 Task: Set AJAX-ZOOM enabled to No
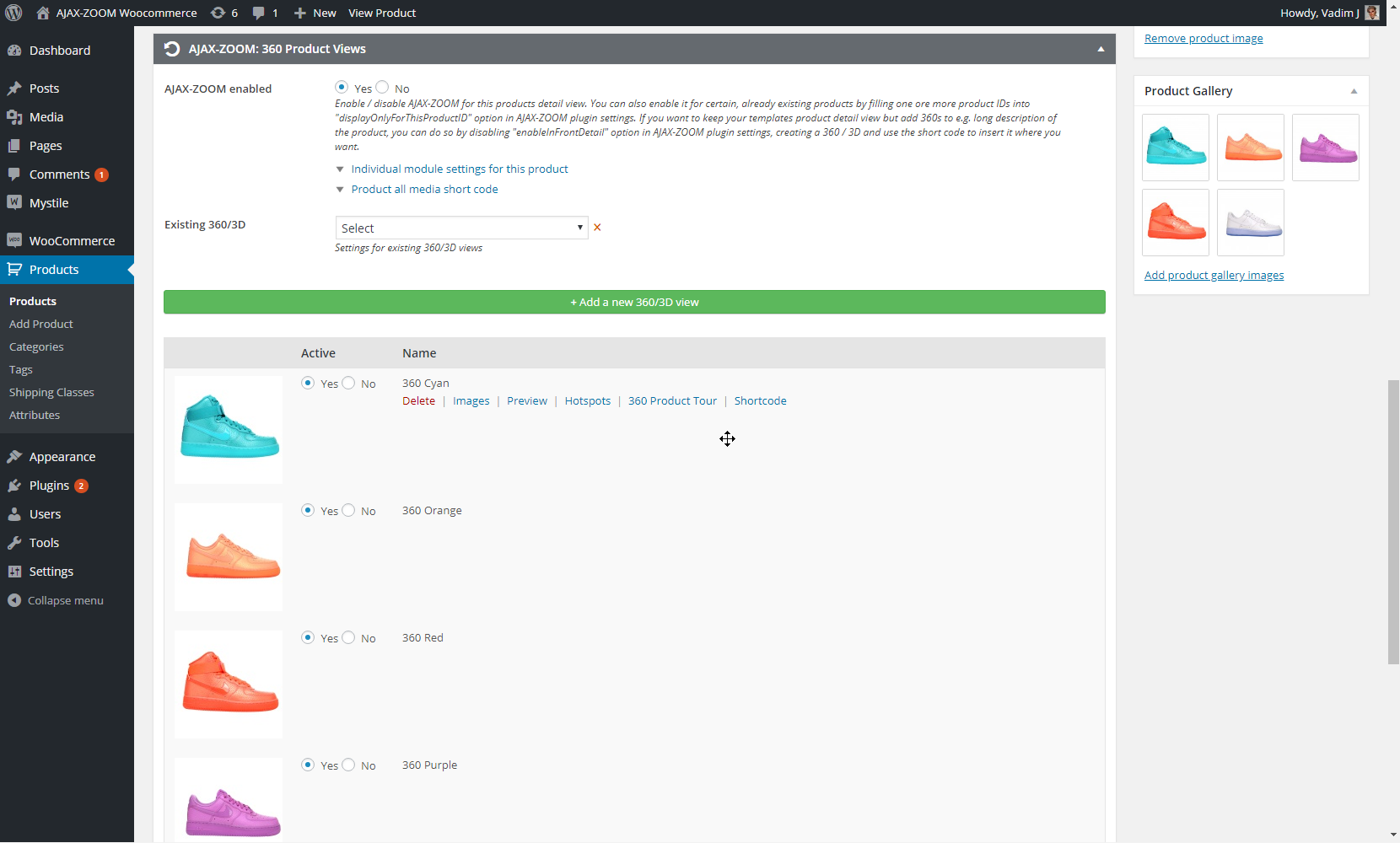click(382, 87)
